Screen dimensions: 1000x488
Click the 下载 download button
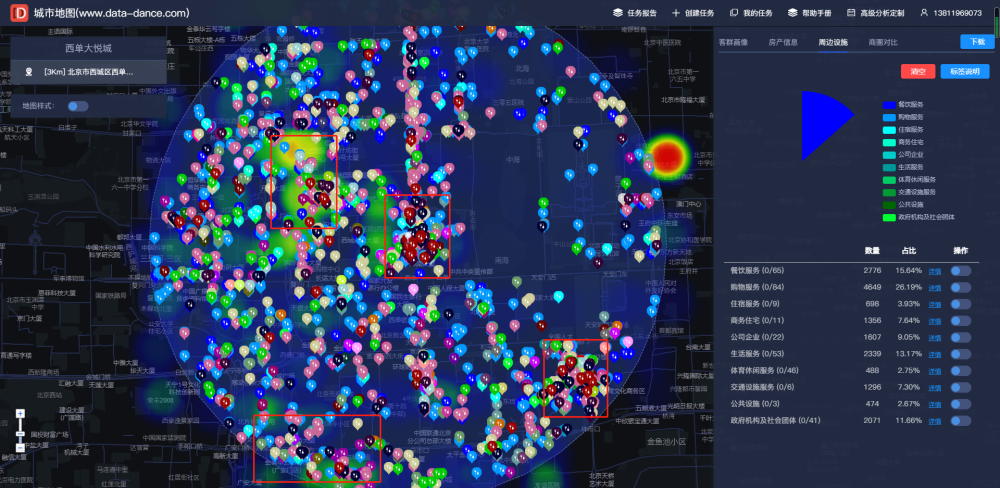tap(977, 42)
